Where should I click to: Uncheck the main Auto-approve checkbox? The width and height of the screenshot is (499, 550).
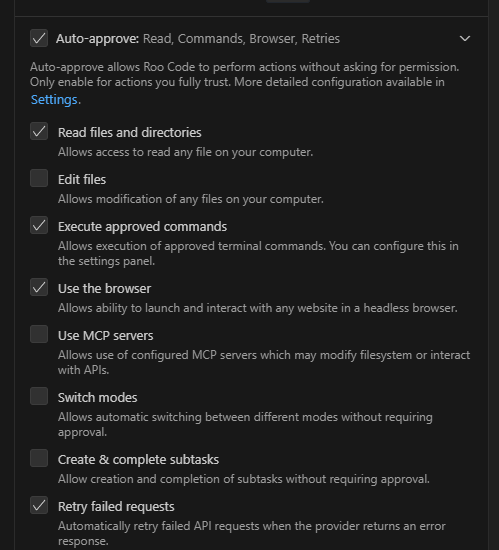click(39, 38)
